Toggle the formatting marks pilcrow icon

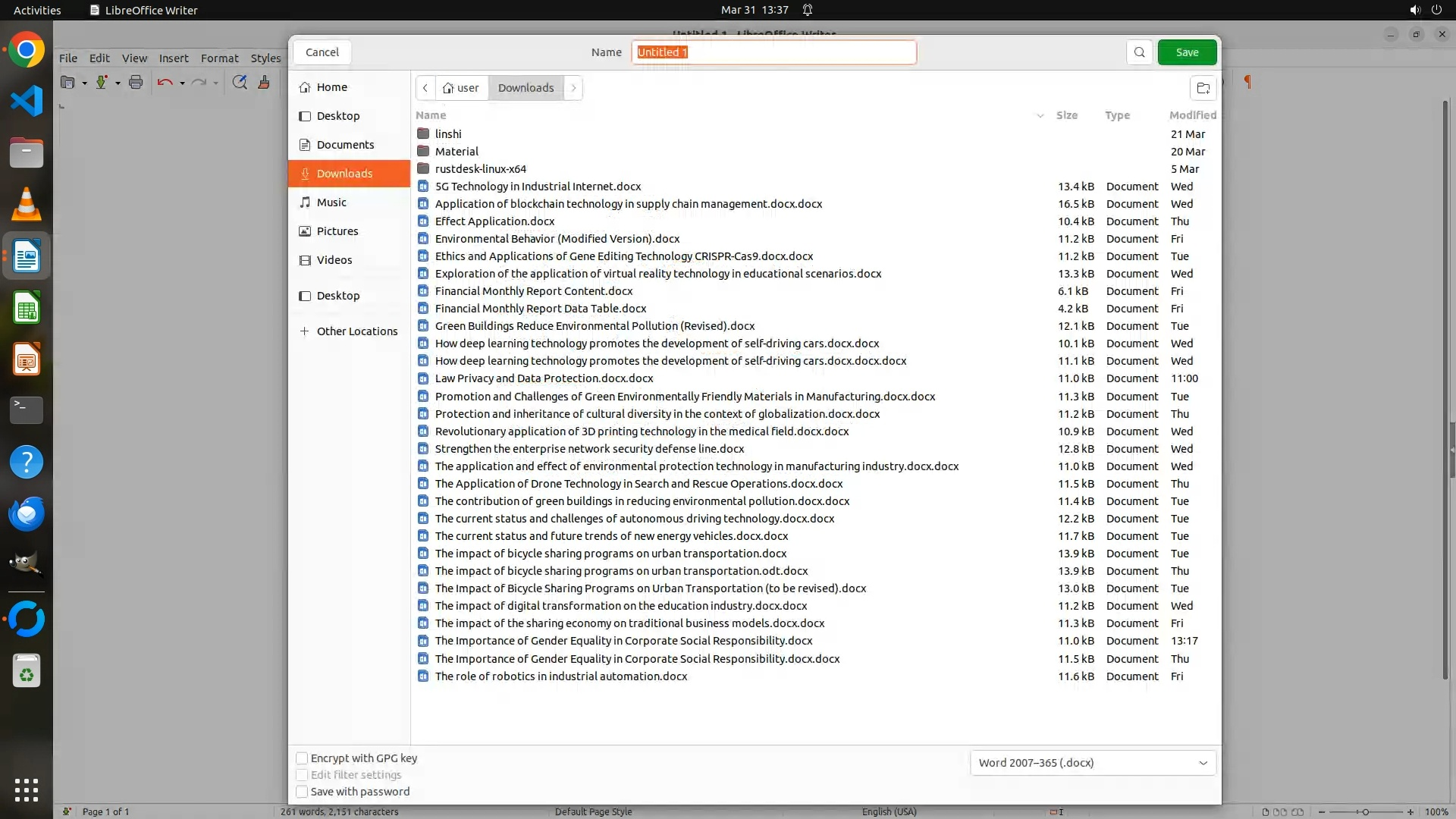[1247, 82]
